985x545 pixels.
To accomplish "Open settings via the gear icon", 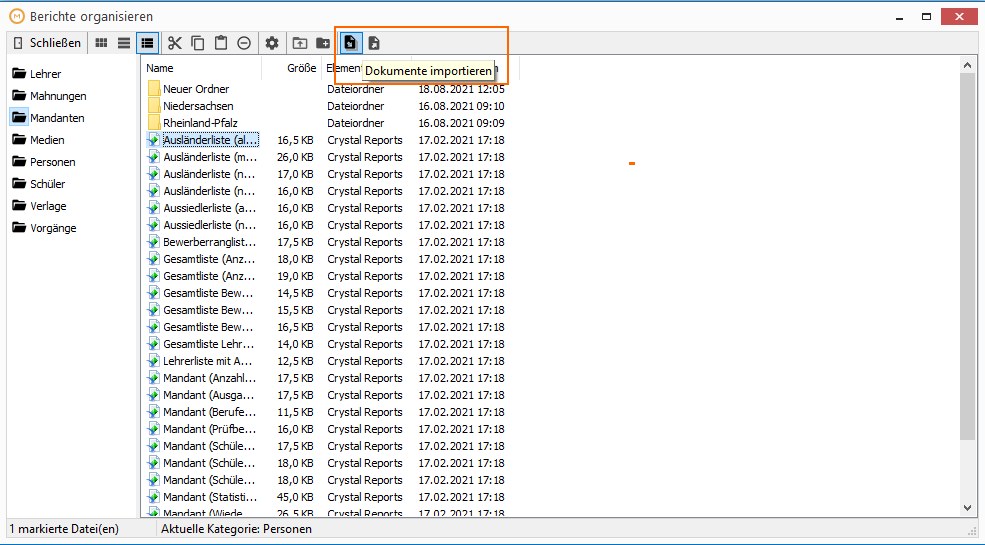I will [x=271, y=43].
